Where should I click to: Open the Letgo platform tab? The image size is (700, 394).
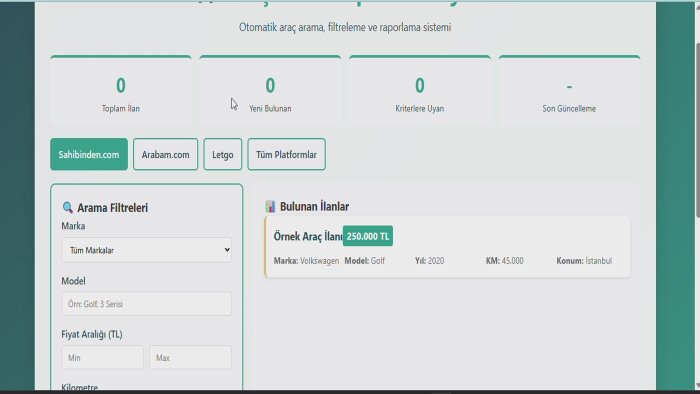(x=223, y=154)
